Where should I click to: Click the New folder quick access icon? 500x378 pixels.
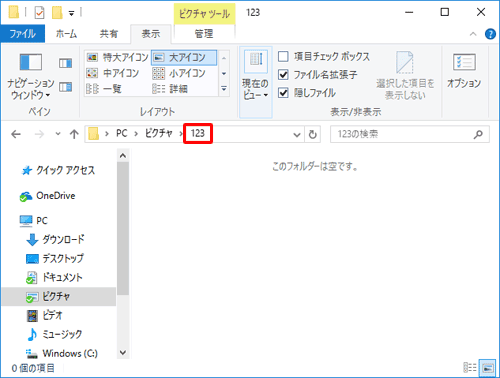pyautogui.click(x=57, y=13)
